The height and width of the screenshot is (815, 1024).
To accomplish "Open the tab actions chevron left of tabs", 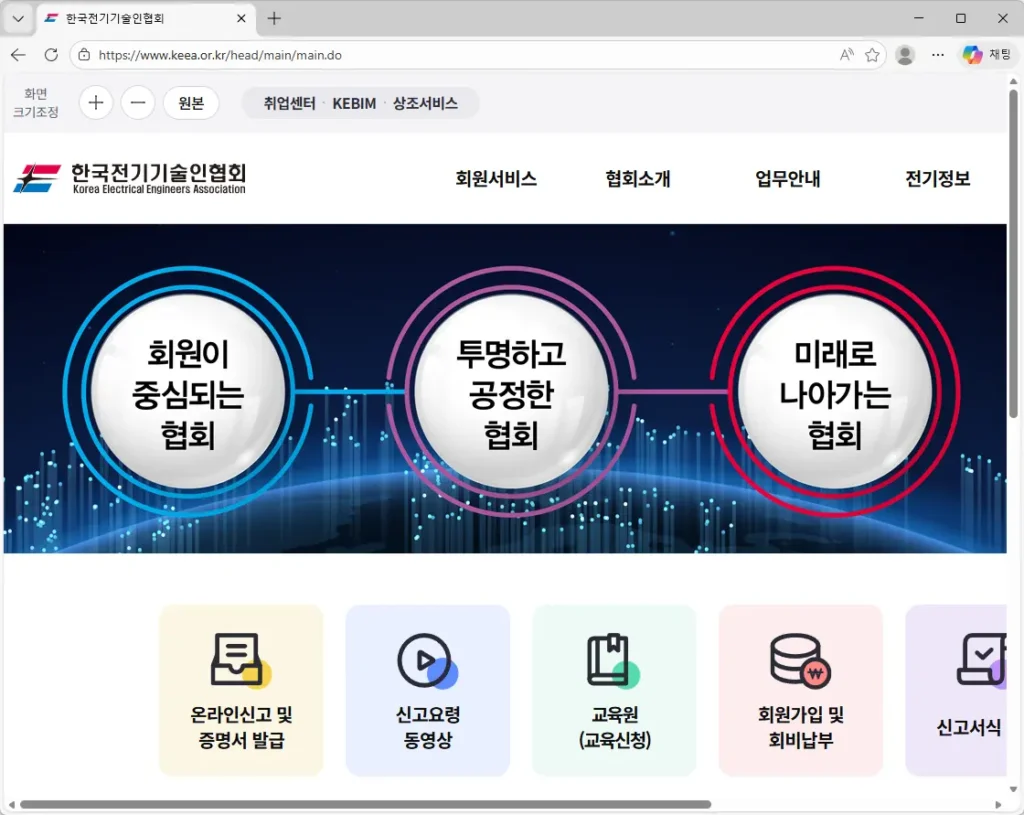I will coord(17,18).
